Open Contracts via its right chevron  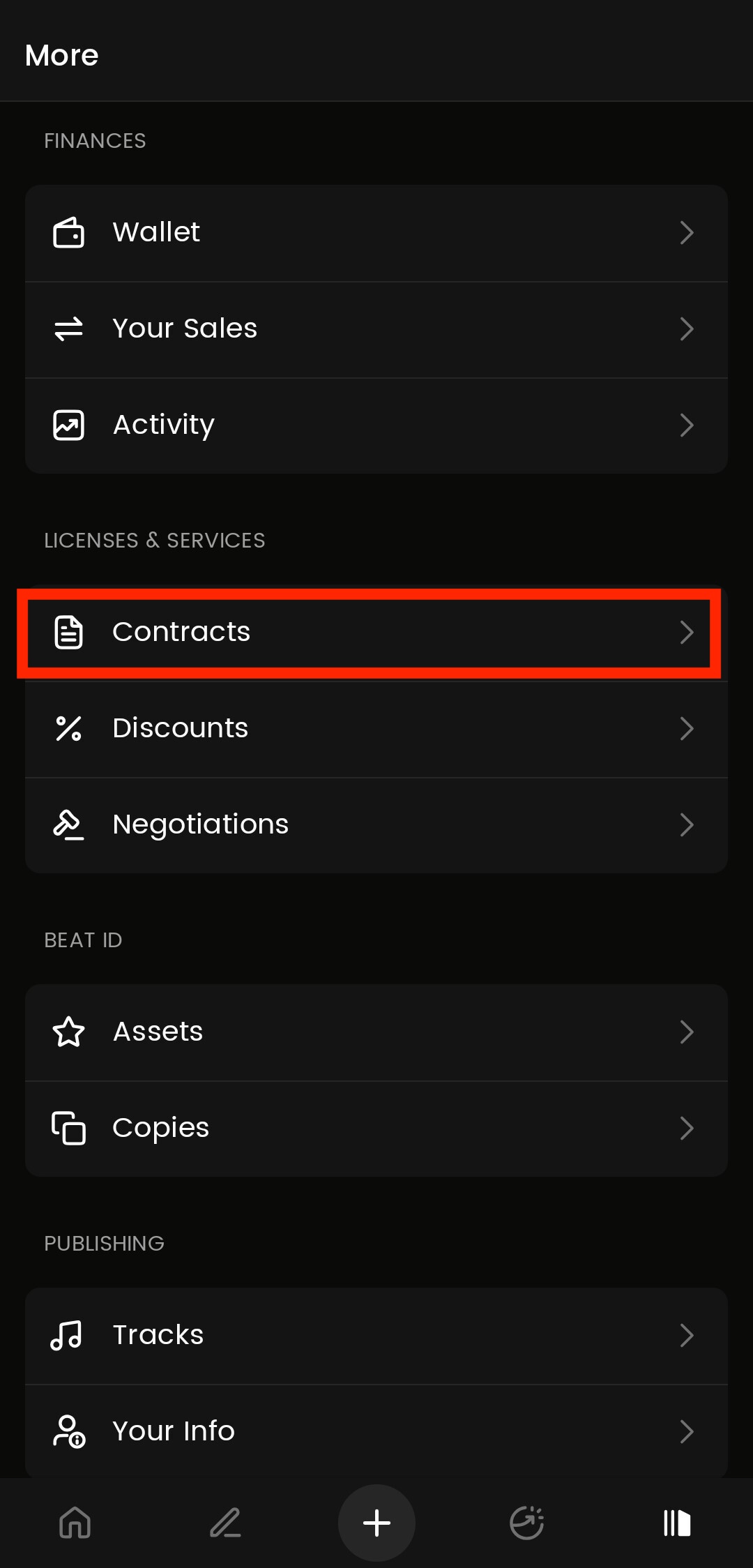[686, 632]
